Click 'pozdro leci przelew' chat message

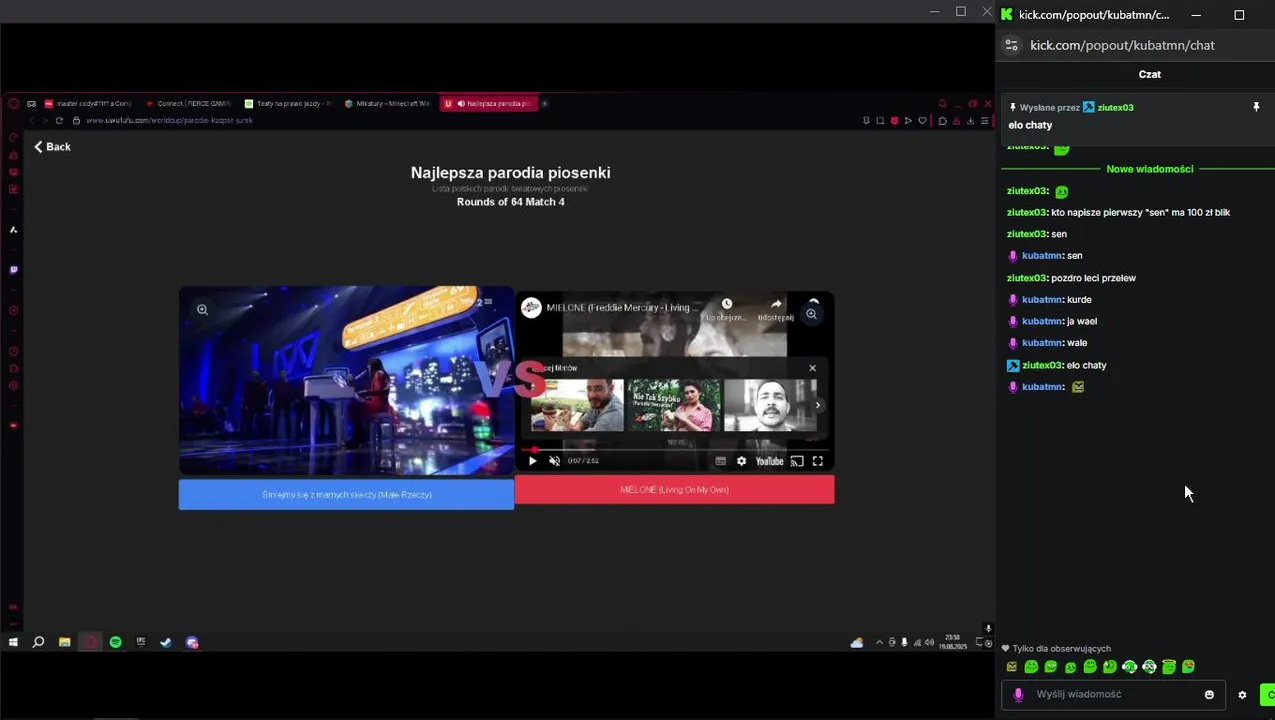click(1093, 278)
